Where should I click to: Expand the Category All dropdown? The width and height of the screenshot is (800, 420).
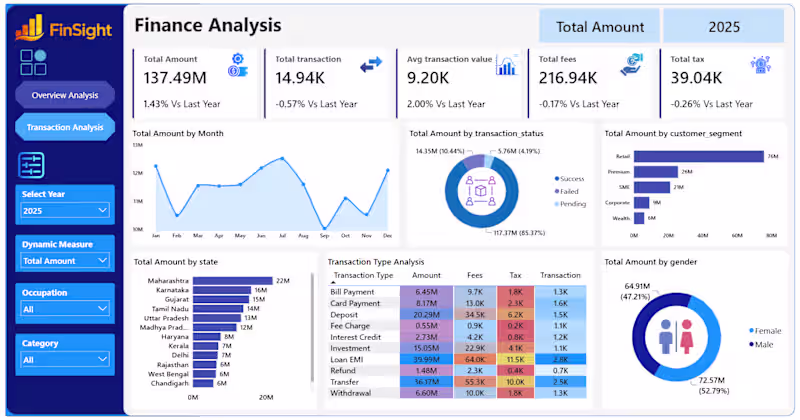65,359
